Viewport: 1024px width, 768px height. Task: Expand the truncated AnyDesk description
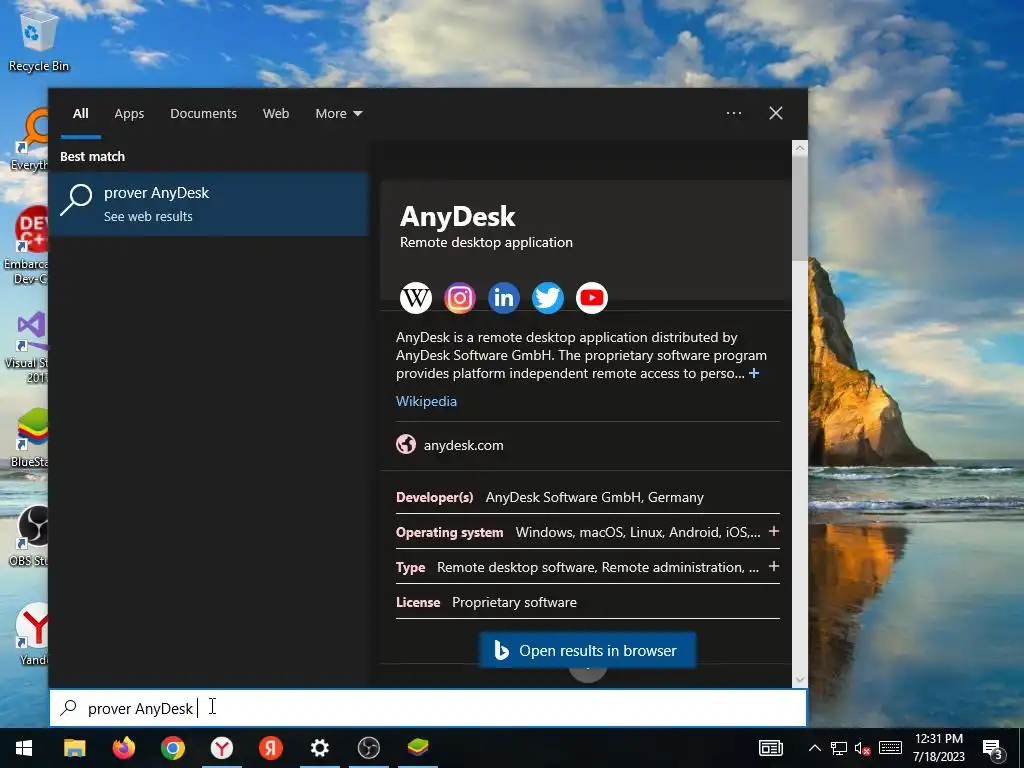click(x=754, y=373)
